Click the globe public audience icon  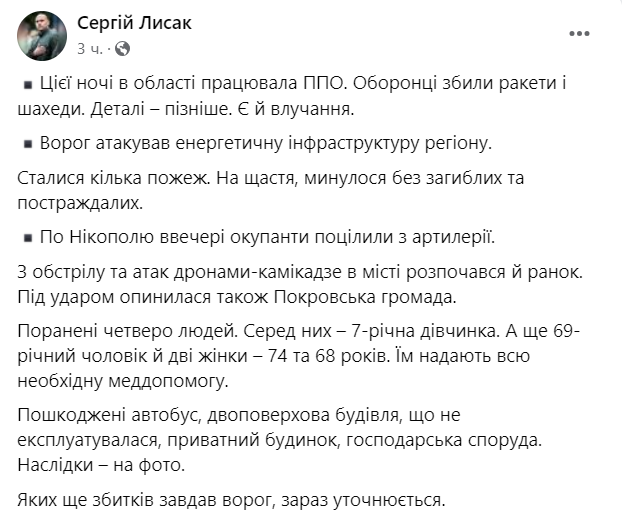[x=123, y=47]
